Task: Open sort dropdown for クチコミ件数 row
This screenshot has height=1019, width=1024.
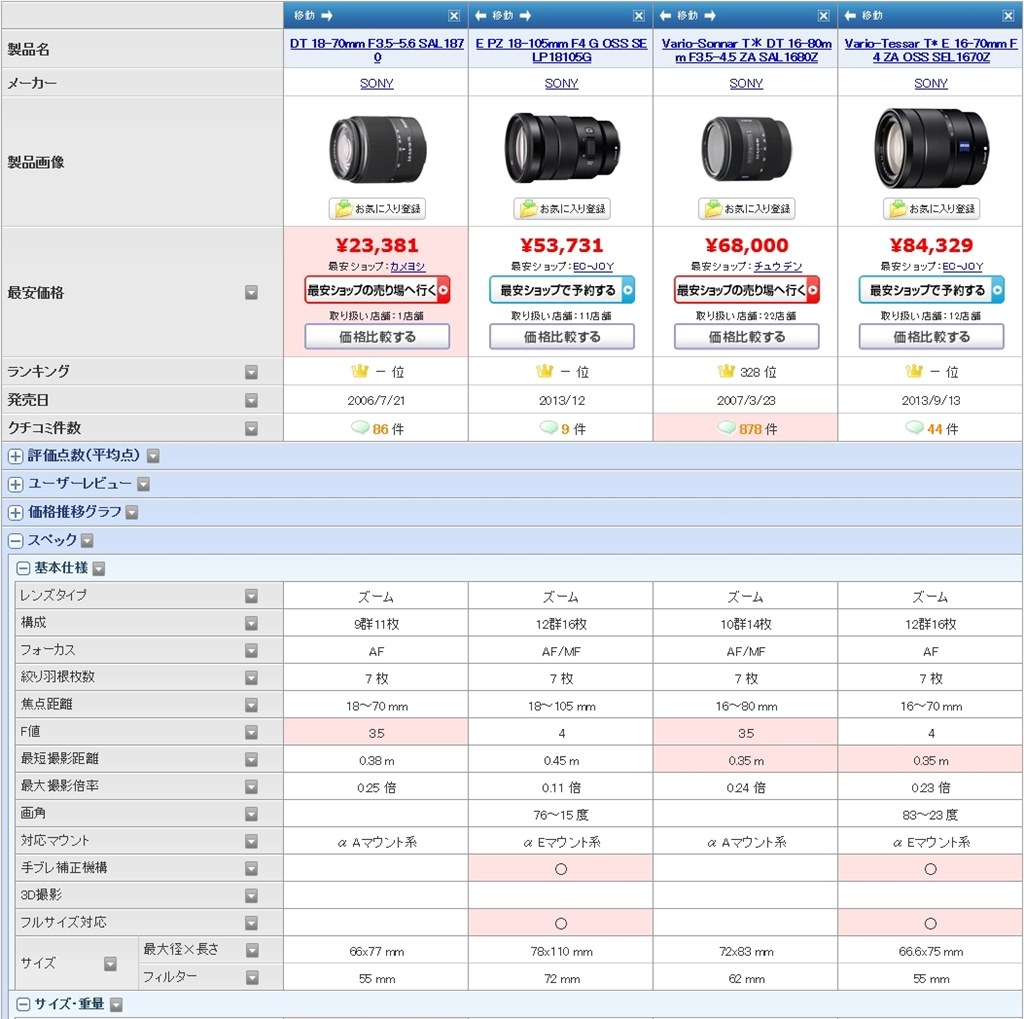Action: [x=251, y=429]
